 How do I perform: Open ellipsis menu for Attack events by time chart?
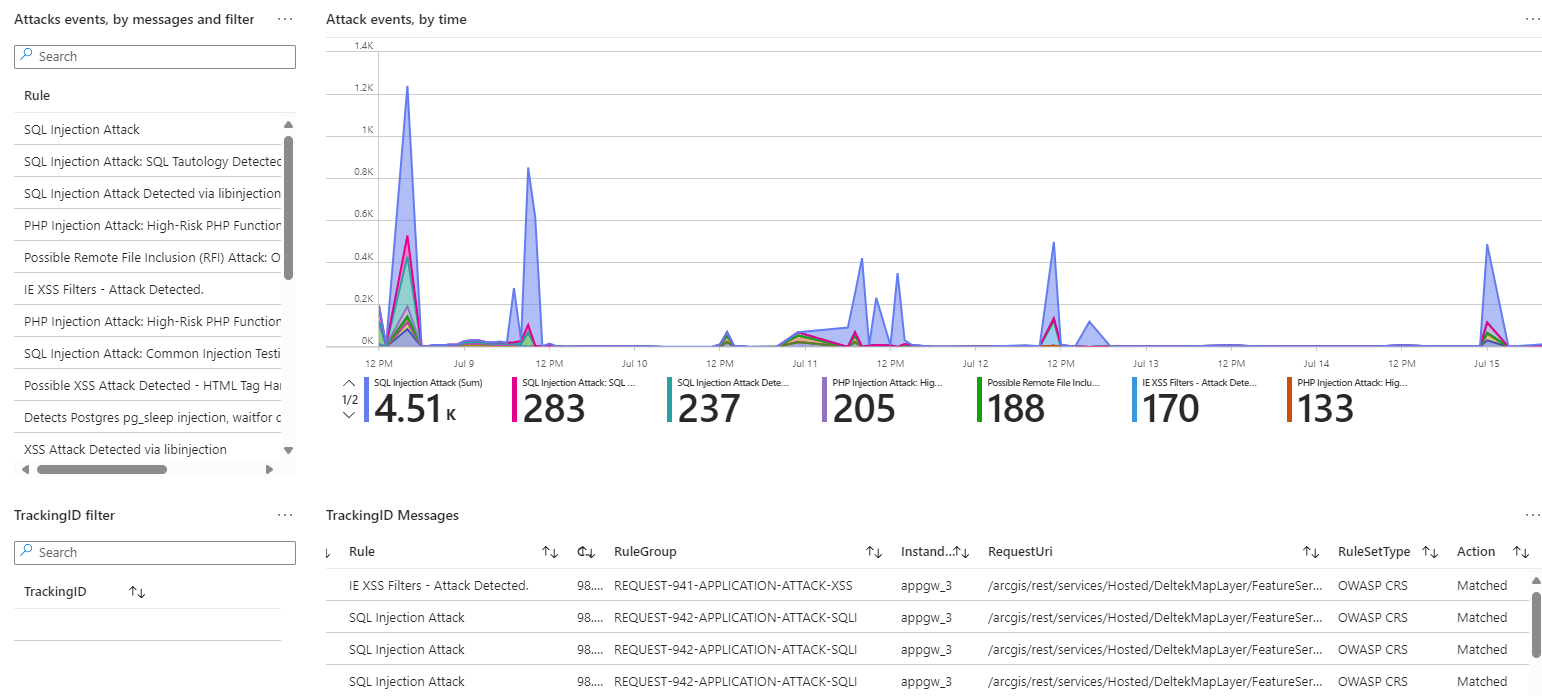click(1532, 19)
